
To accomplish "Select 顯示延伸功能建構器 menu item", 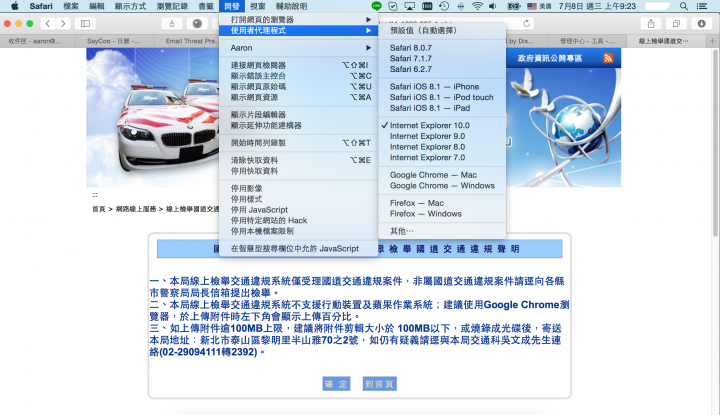I will click(x=298, y=125).
